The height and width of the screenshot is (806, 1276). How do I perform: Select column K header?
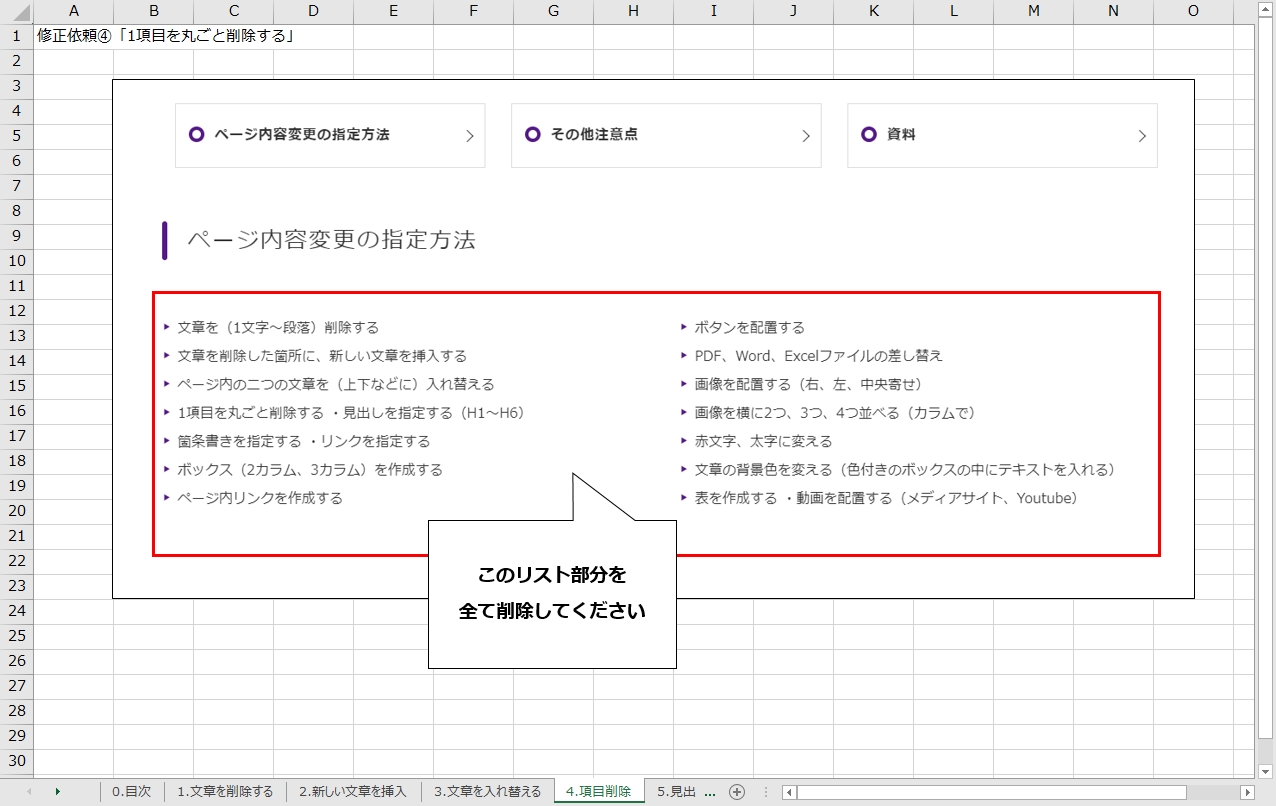[x=873, y=12]
